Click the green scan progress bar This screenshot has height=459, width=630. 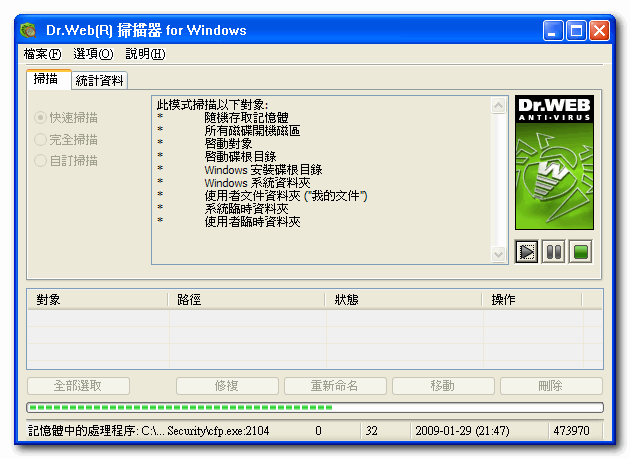pyautogui.click(x=315, y=408)
